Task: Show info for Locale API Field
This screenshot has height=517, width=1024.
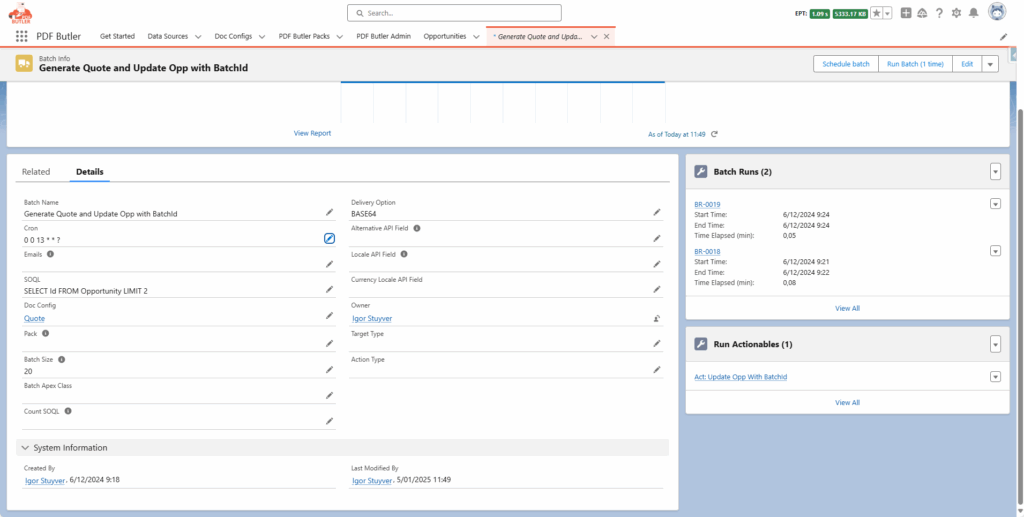Action: click(404, 254)
